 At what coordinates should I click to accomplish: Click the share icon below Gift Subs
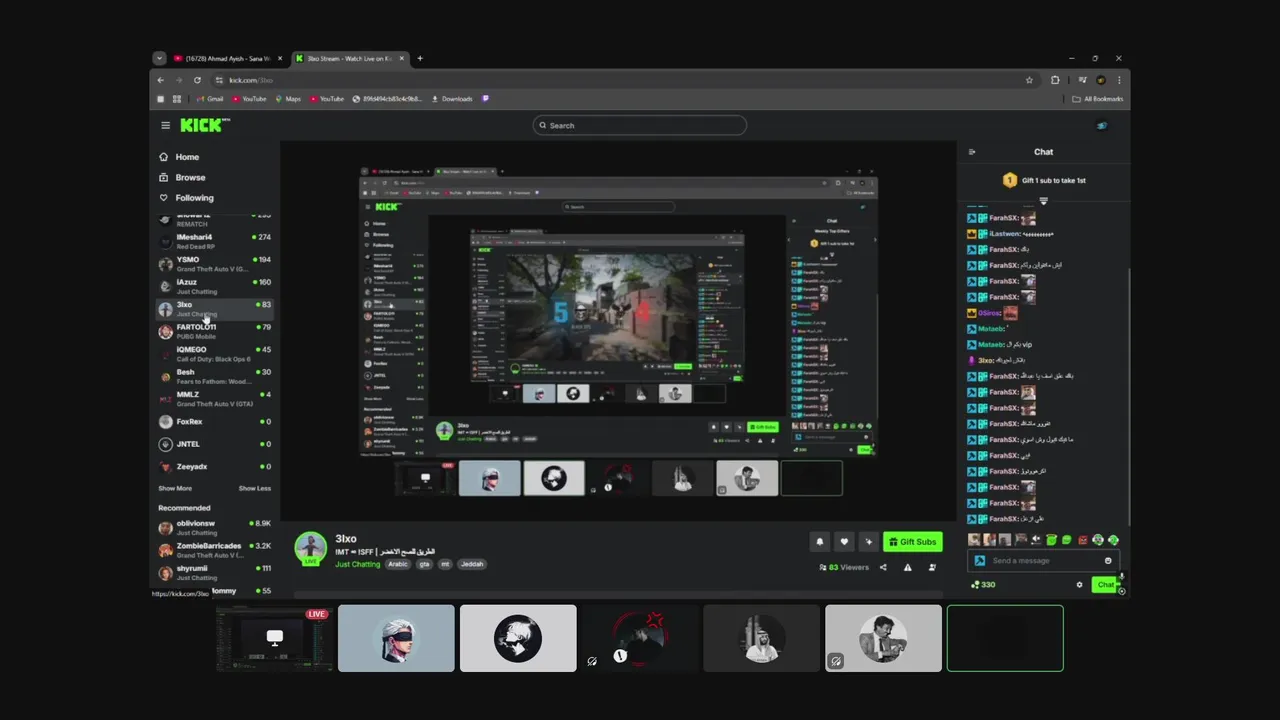coord(883,567)
